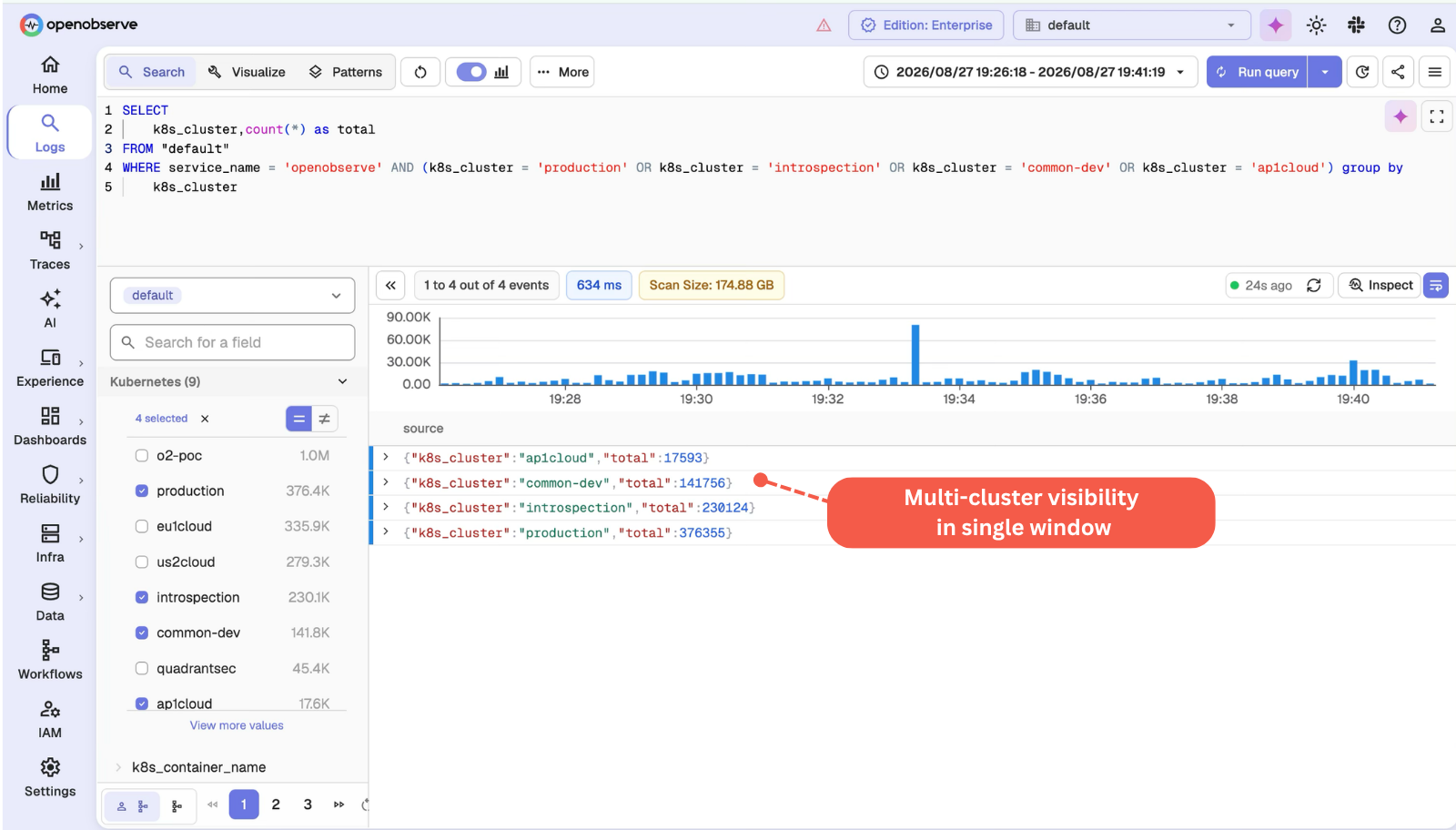Uncheck the introspection cluster checkbox
Viewport: 1456px width, 830px height.
click(x=142, y=597)
